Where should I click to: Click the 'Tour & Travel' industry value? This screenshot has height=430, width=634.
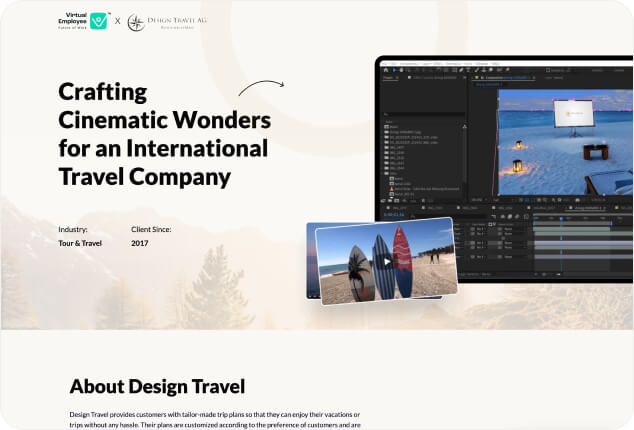(x=80, y=243)
